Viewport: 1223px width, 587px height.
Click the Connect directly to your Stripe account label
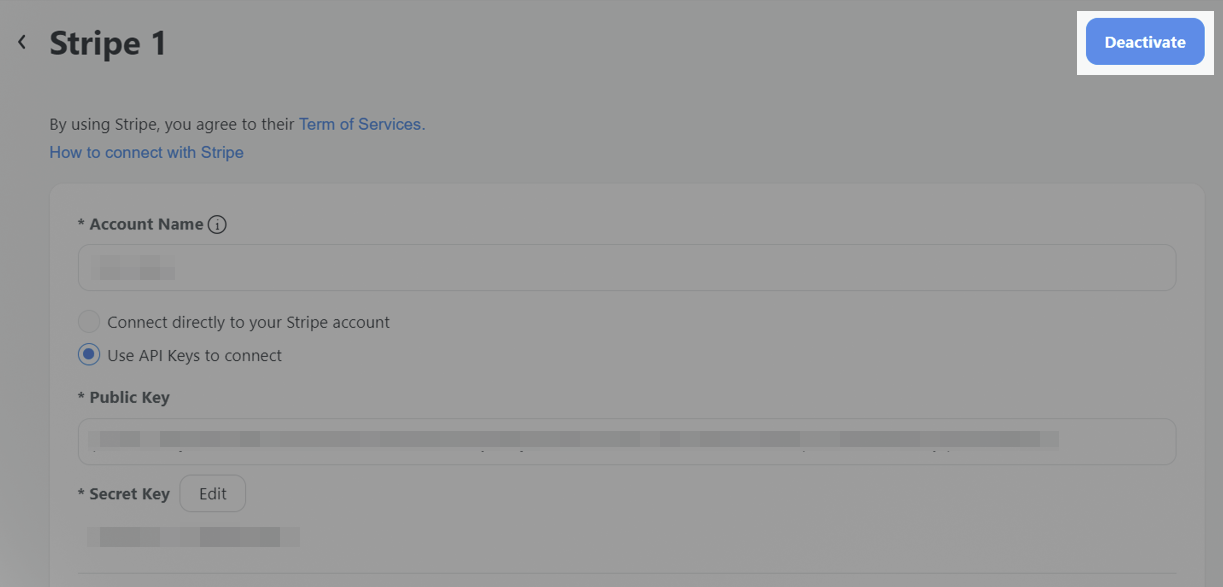(248, 322)
